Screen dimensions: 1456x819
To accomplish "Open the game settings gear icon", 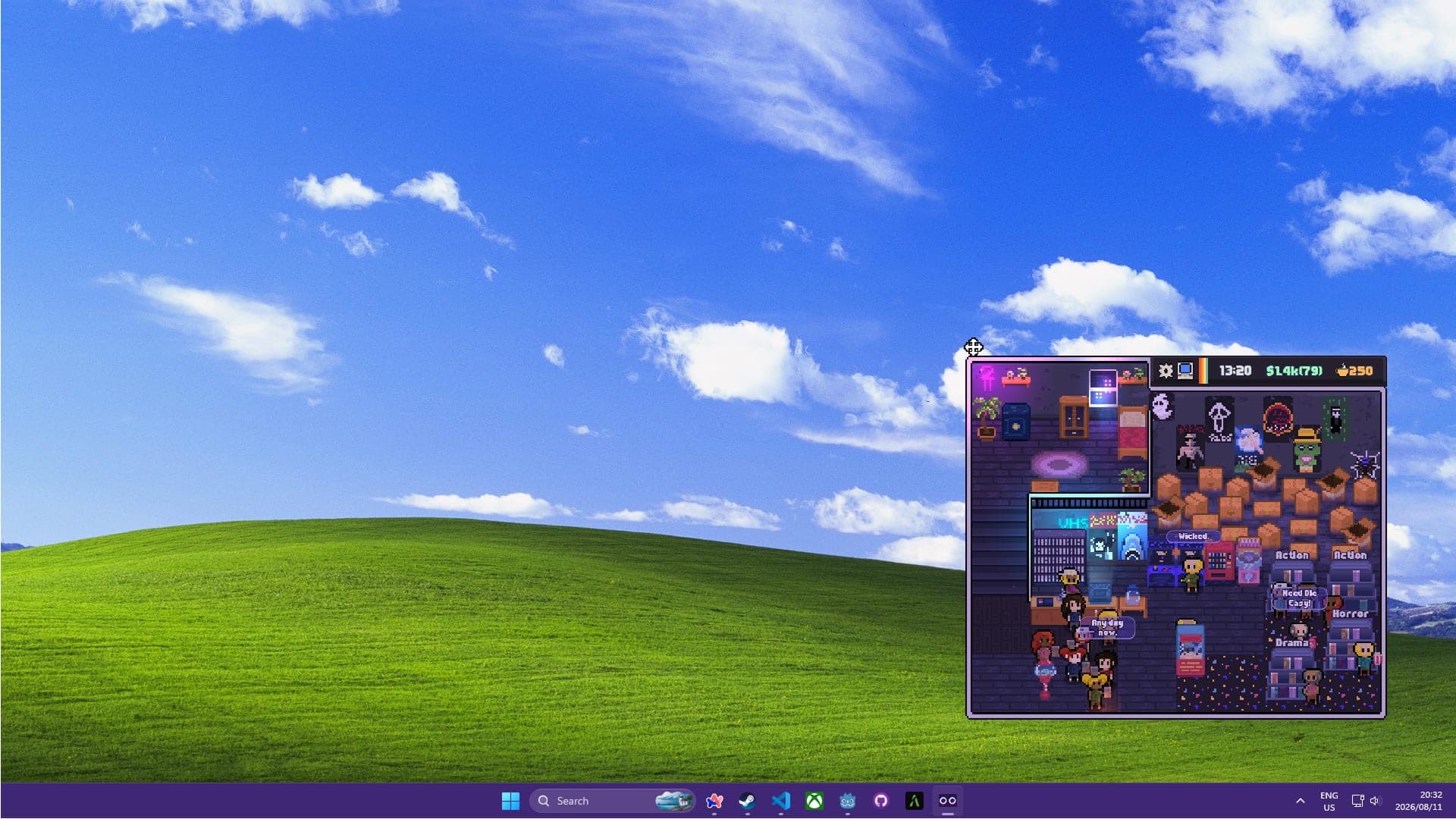I will tap(1166, 371).
